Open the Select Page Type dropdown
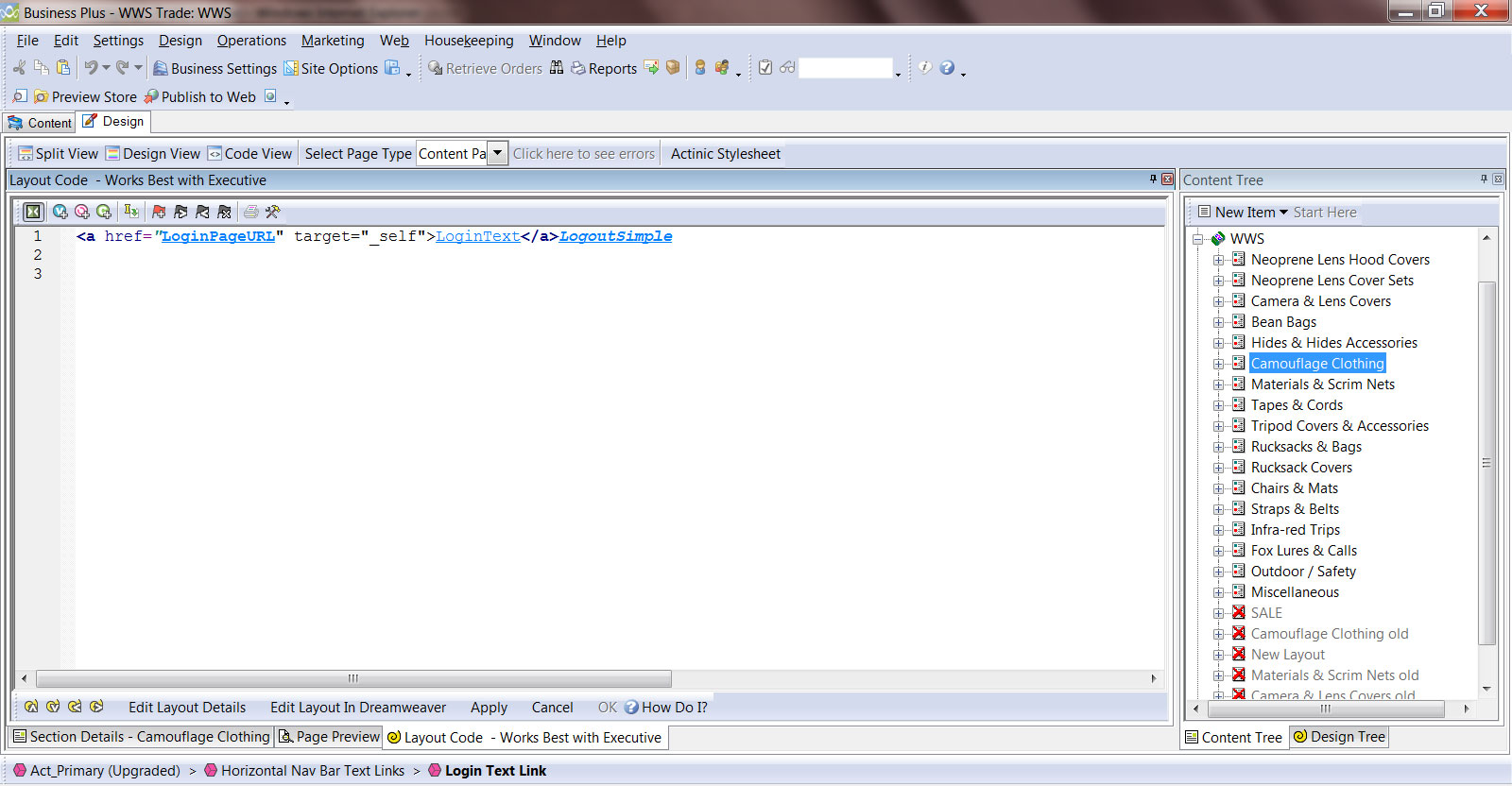The height and width of the screenshot is (786, 1512). tap(497, 153)
